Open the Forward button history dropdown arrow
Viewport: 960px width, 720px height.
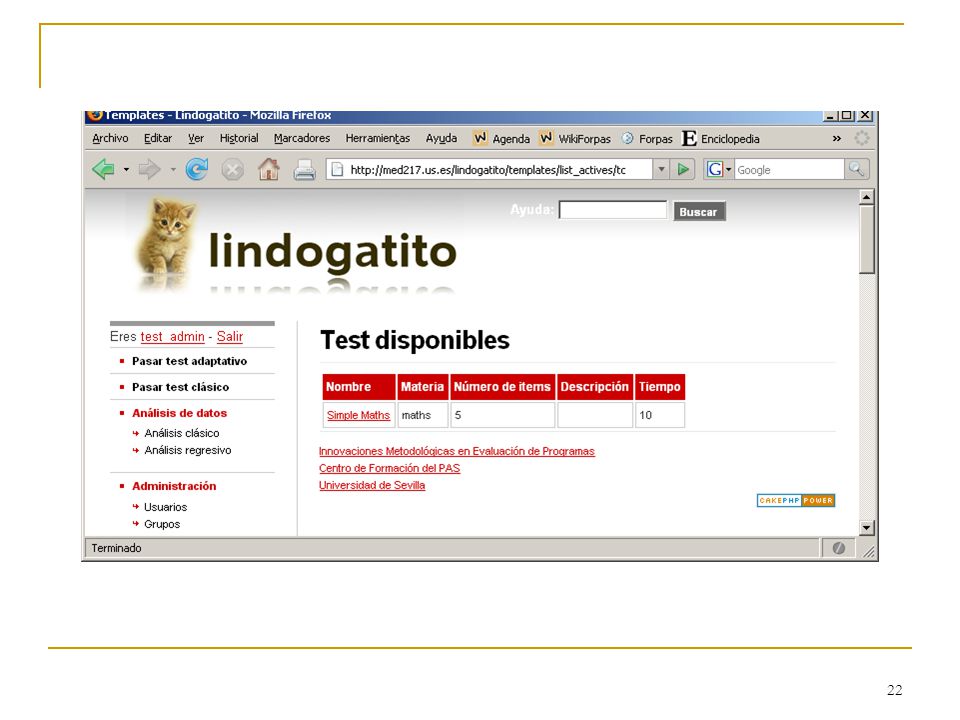[173, 170]
